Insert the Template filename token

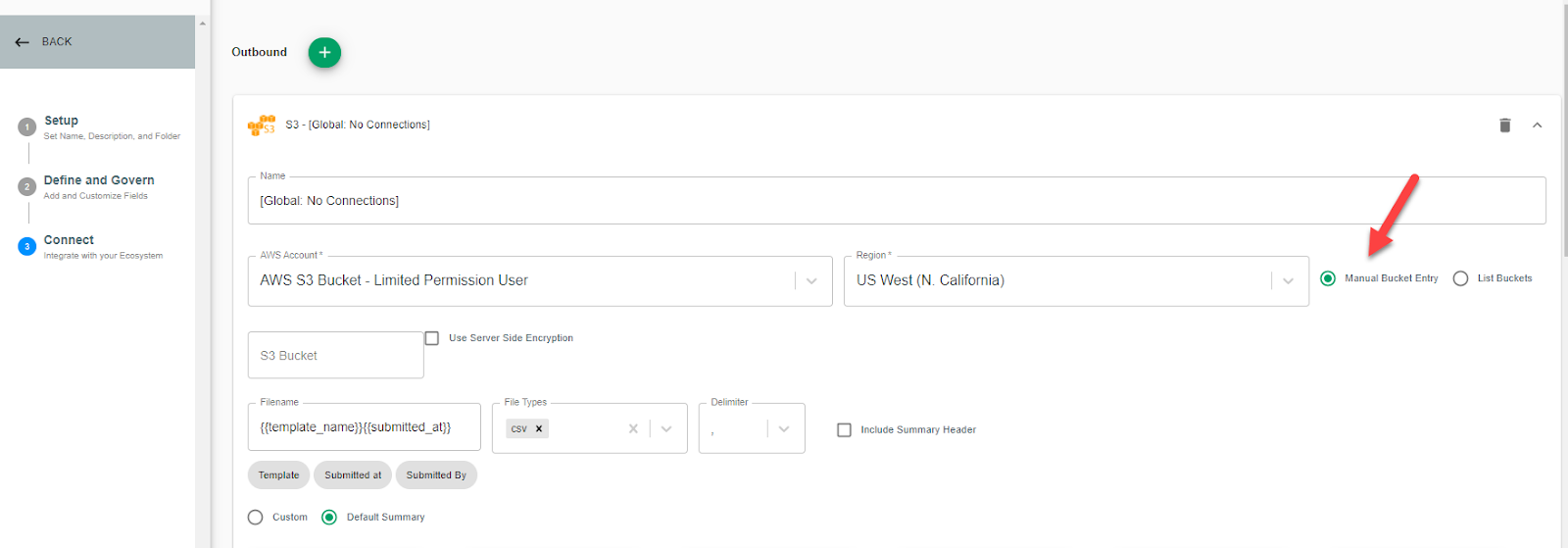point(278,475)
